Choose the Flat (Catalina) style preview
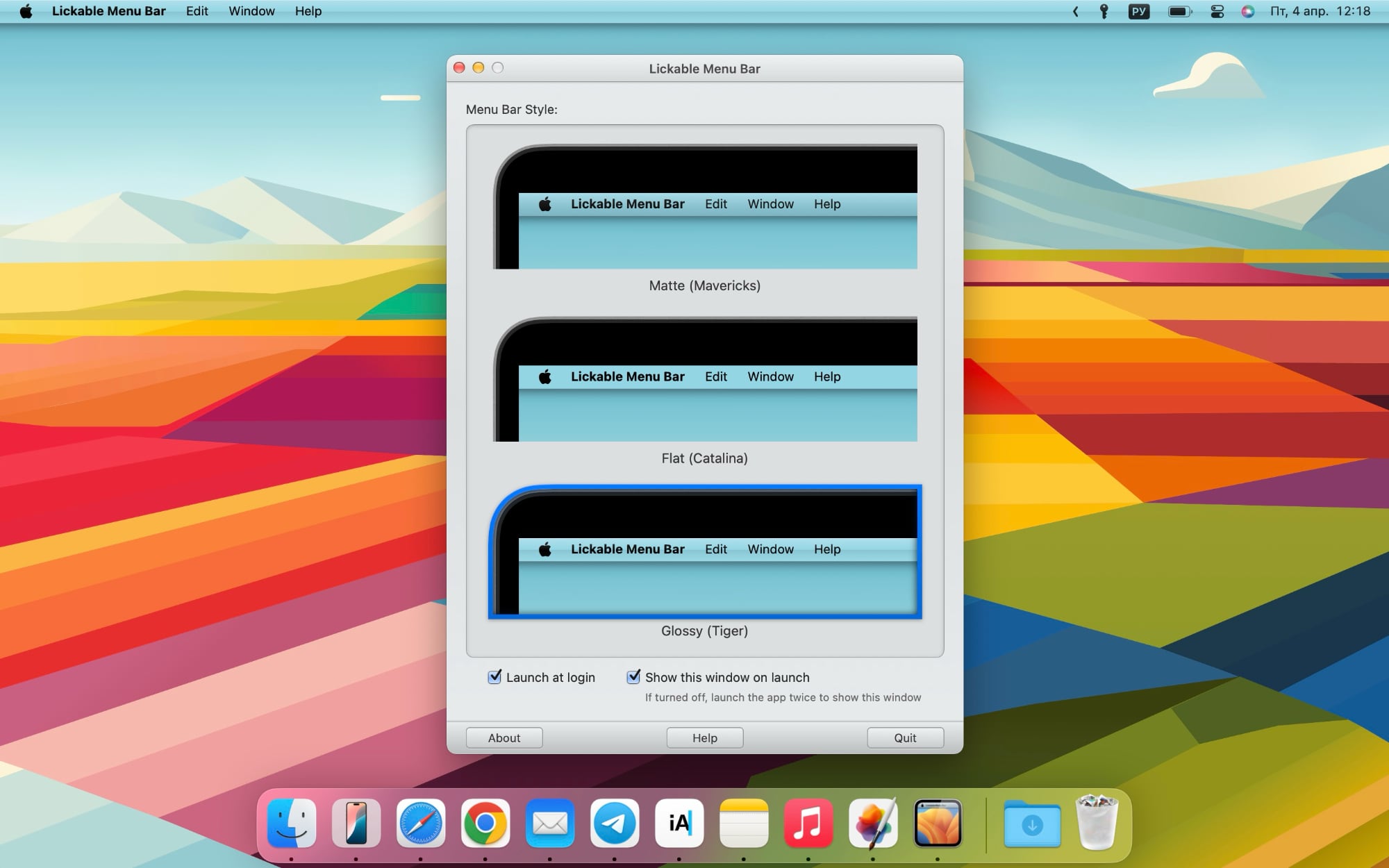The width and height of the screenshot is (1389, 868). (705, 379)
